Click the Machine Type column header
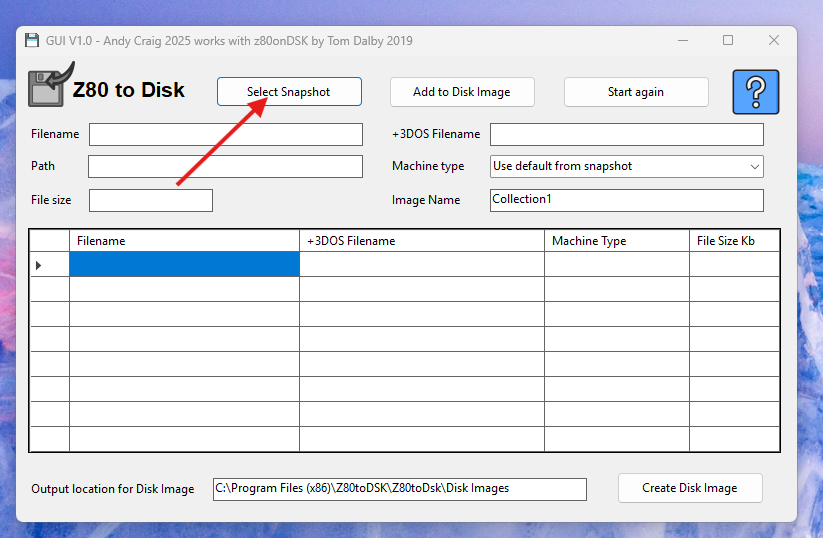Screen dimensions: 823x538 tap(616, 241)
